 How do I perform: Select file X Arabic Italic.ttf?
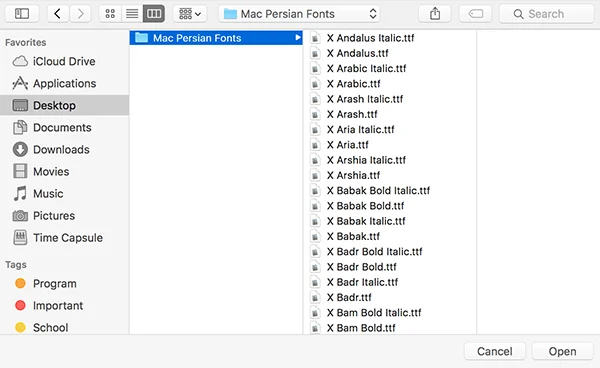tap(390, 68)
